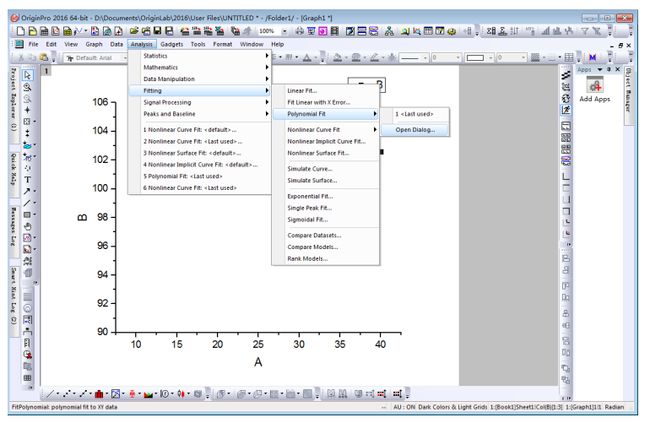Select Exponential Fit... menu entry
Viewport: 650px width, 423px height.
click(x=326, y=196)
